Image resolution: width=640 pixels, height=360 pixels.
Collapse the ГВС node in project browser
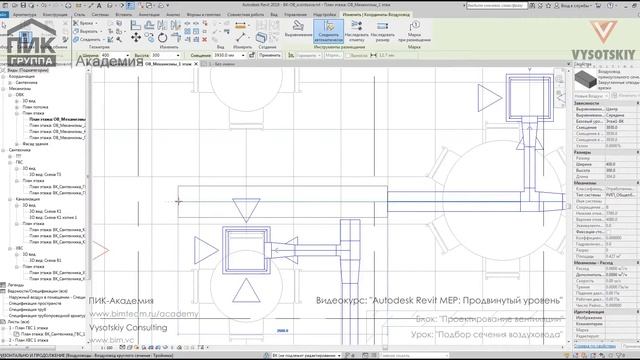pyautogui.click(x=10, y=162)
